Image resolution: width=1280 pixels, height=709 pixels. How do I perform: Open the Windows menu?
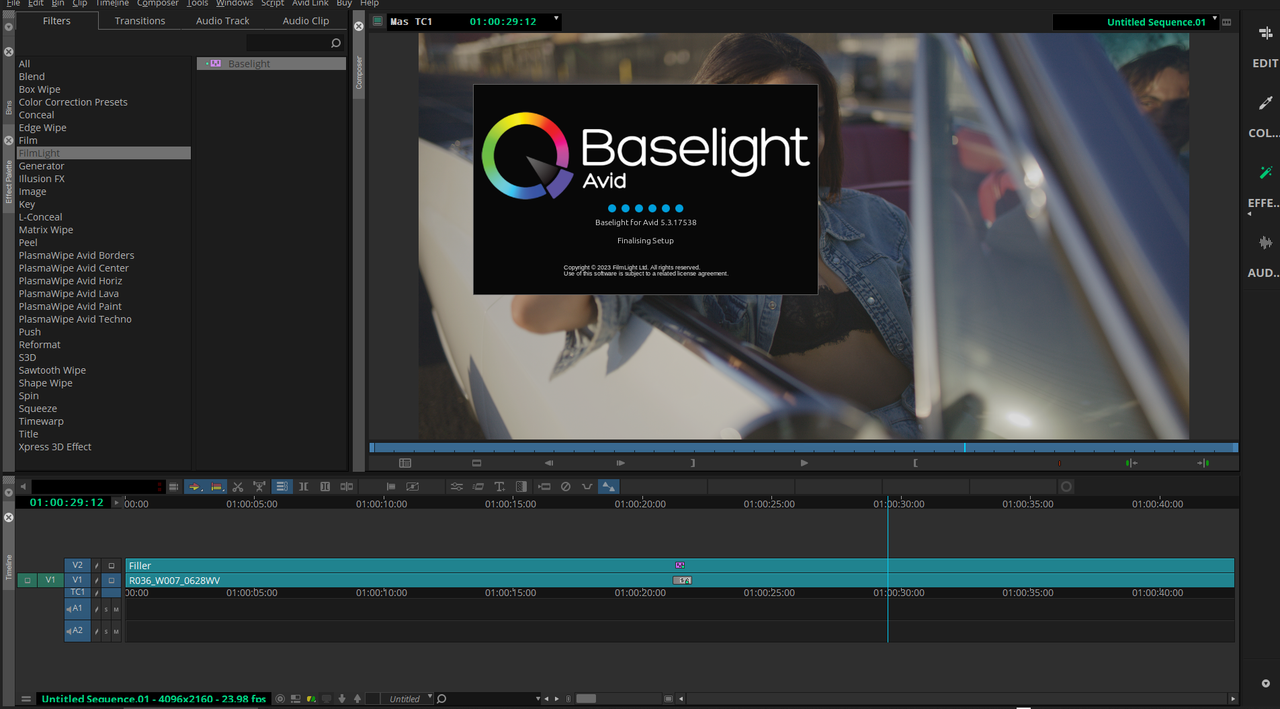[235, 3]
